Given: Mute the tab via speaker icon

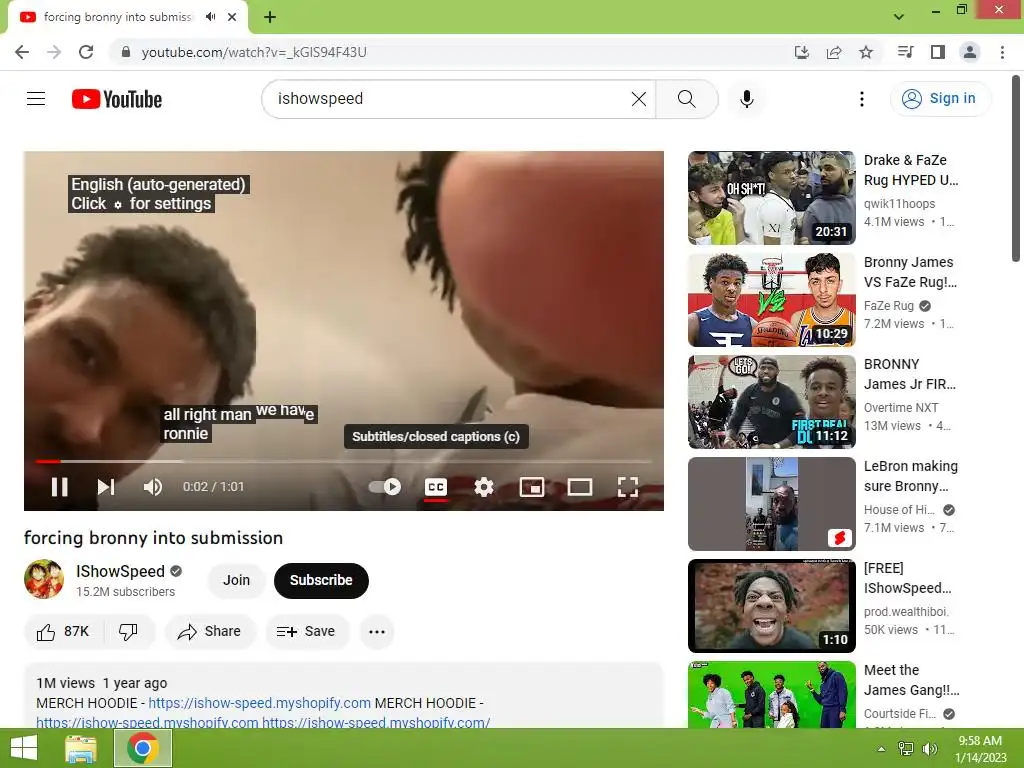Looking at the screenshot, I should click(x=210, y=17).
